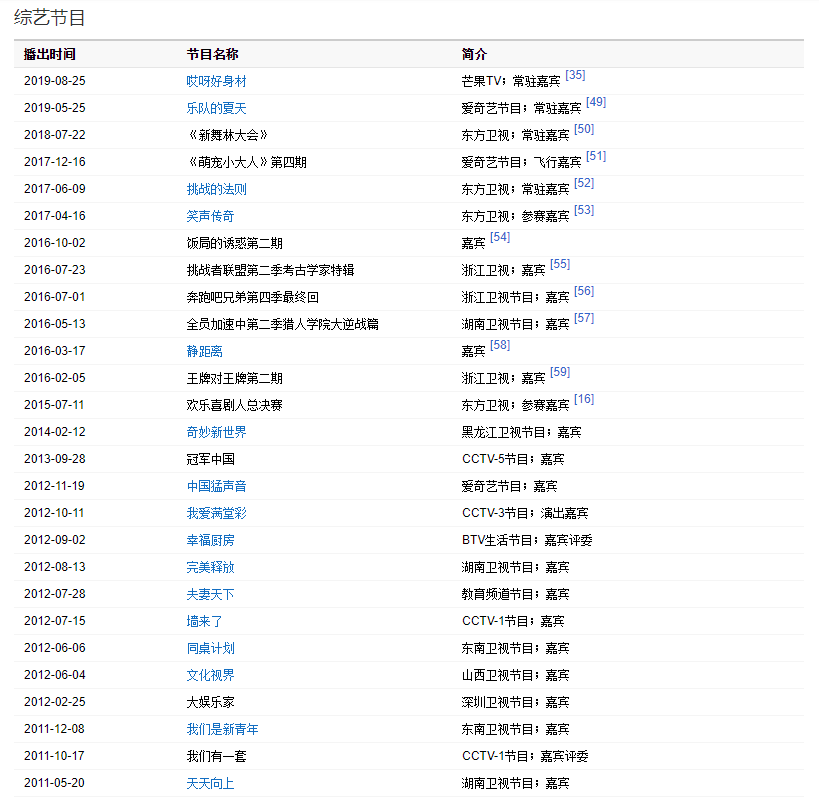Click the 我们是新青年 link
Image resolution: width=819 pixels, height=801 pixels.
pos(222,729)
